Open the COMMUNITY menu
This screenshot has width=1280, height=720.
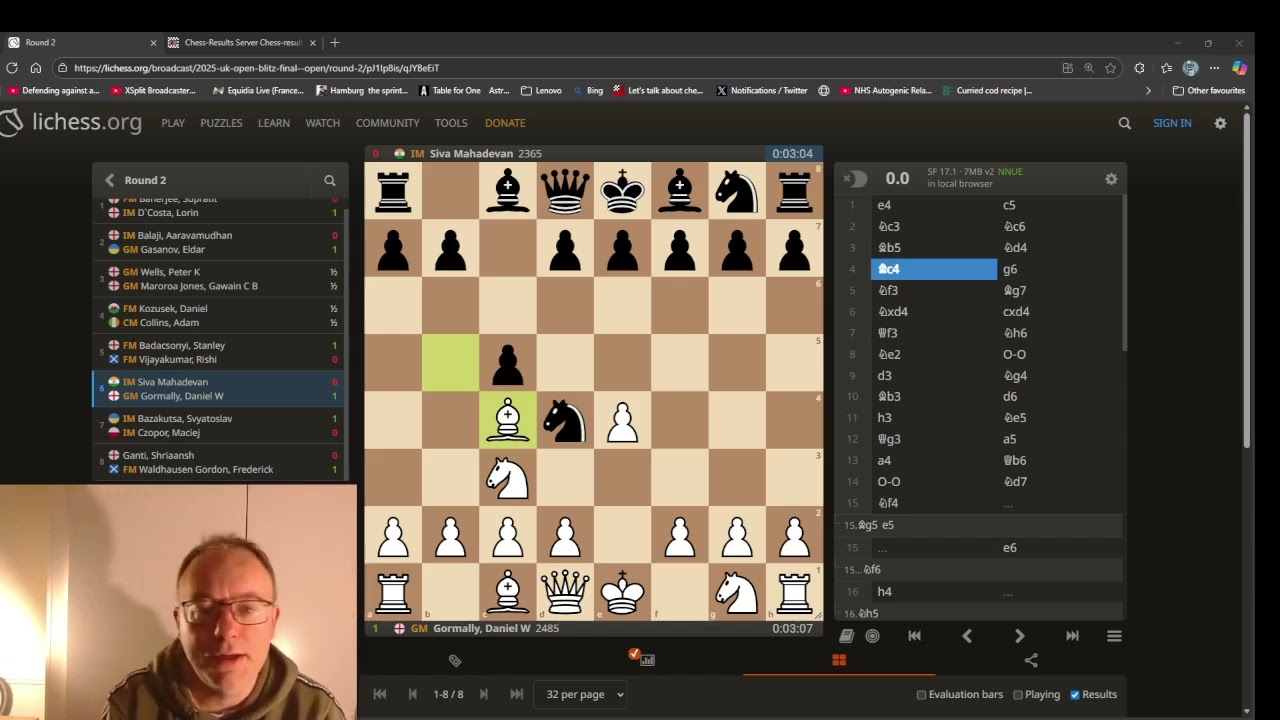pyautogui.click(x=388, y=123)
